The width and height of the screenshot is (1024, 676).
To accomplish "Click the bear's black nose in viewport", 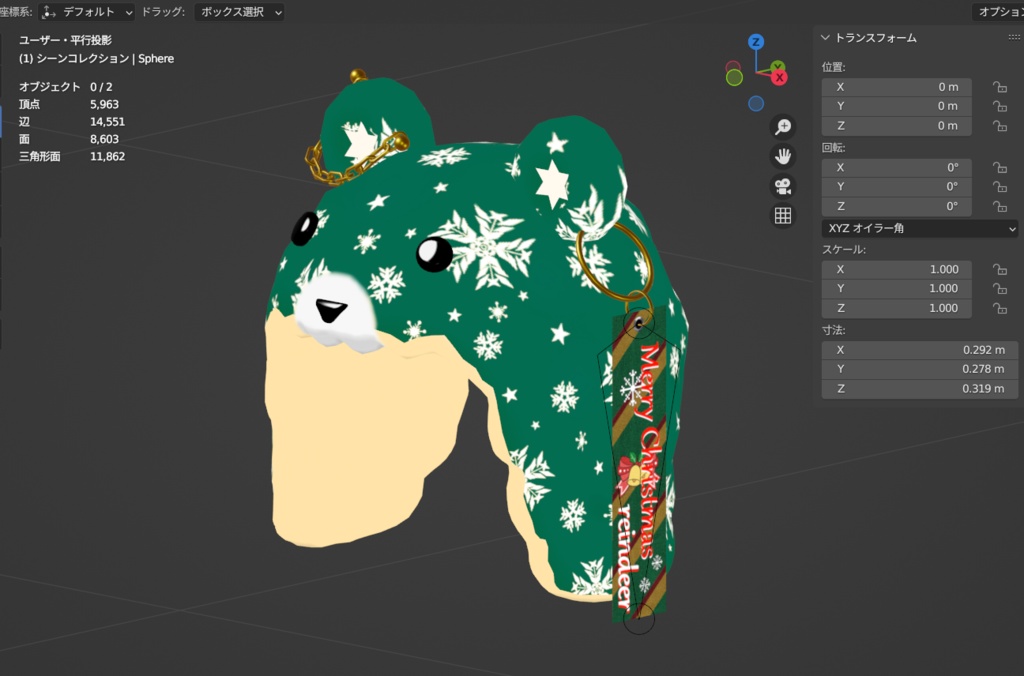I will coord(330,310).
